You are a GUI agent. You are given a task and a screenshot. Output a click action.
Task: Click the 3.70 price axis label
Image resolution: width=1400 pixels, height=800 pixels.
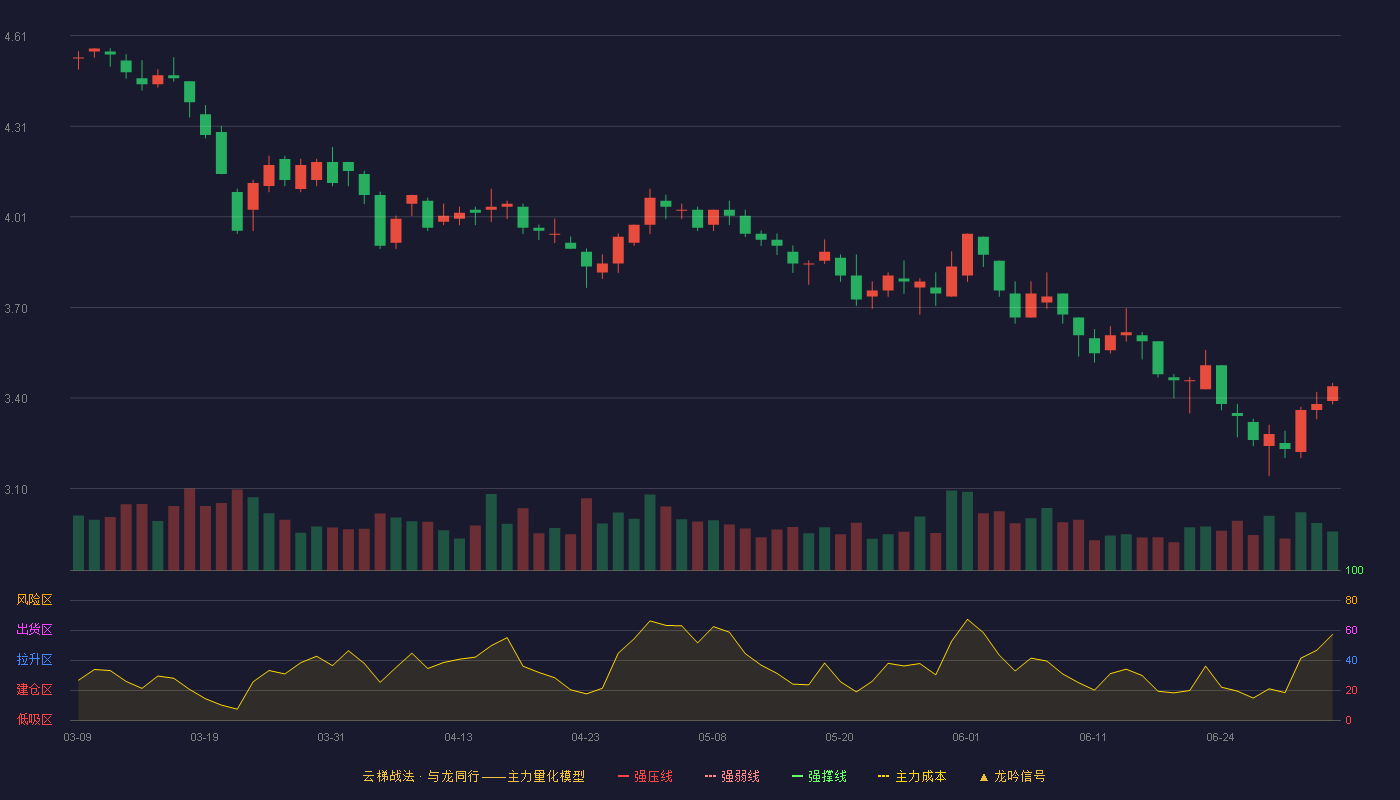(x=16, y=309)
